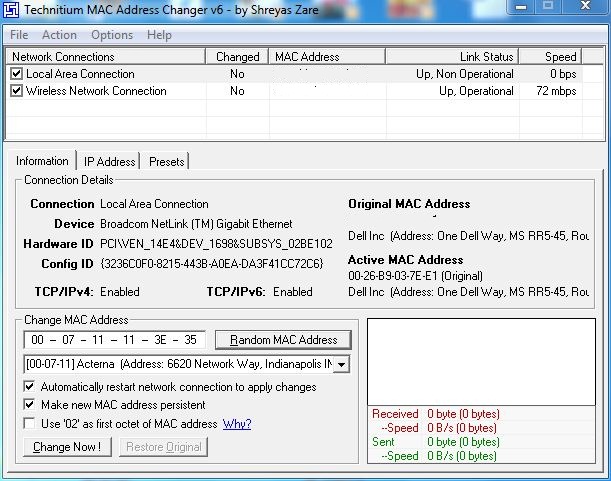Click the MAC address input field
Image resolution: width=611 pixels, height=481 pixels.
(114, 340)
